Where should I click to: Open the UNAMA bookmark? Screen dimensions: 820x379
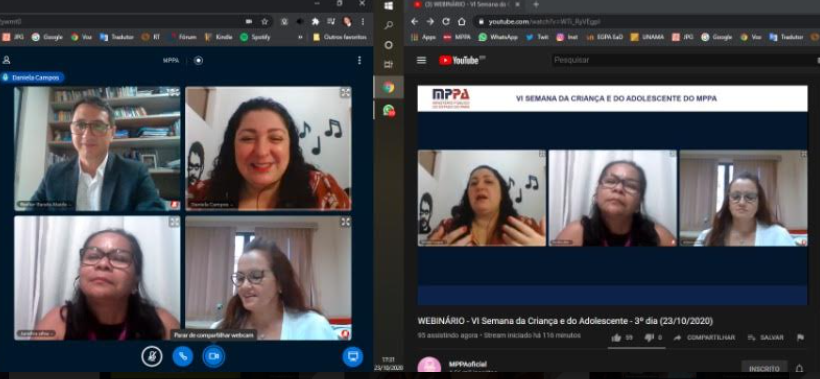coord(647,37)
